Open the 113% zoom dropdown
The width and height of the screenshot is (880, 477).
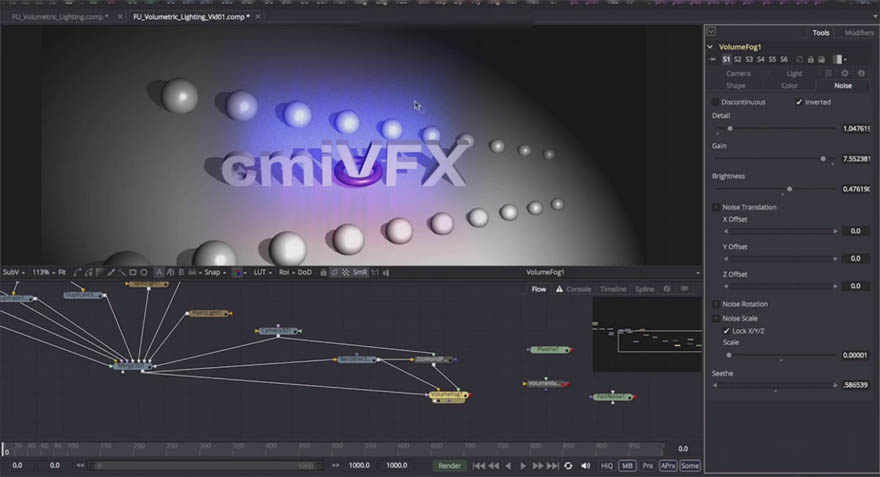43,272
